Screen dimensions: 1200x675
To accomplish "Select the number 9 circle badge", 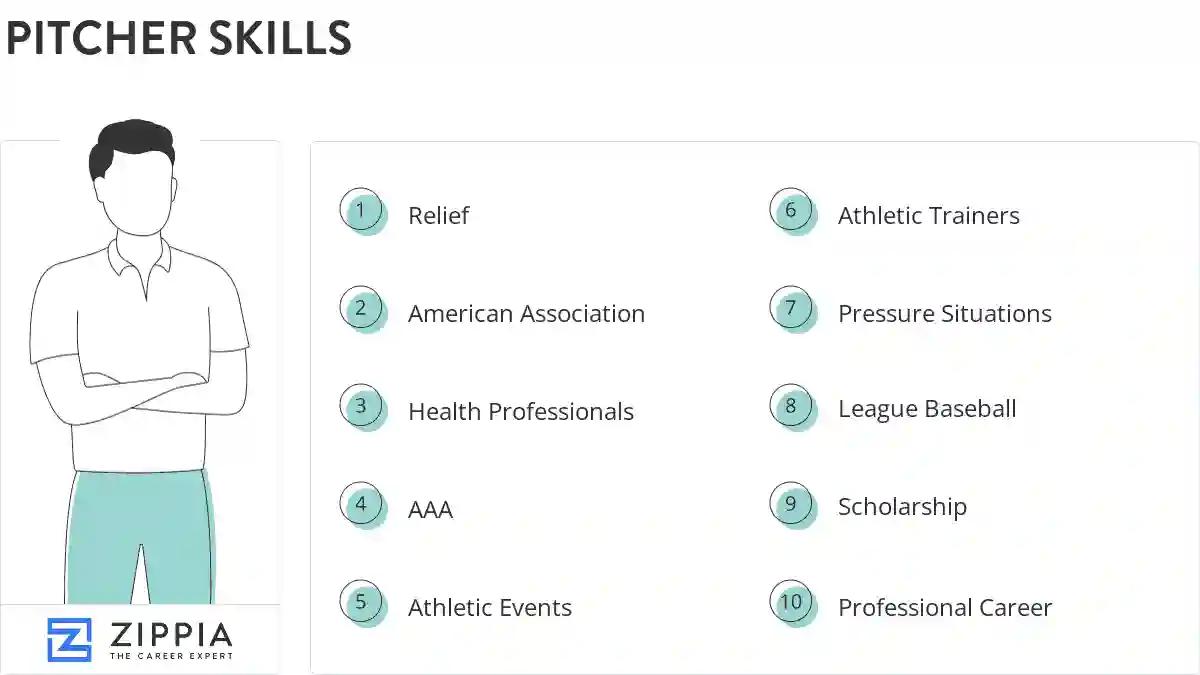I will tap(791, 504).
